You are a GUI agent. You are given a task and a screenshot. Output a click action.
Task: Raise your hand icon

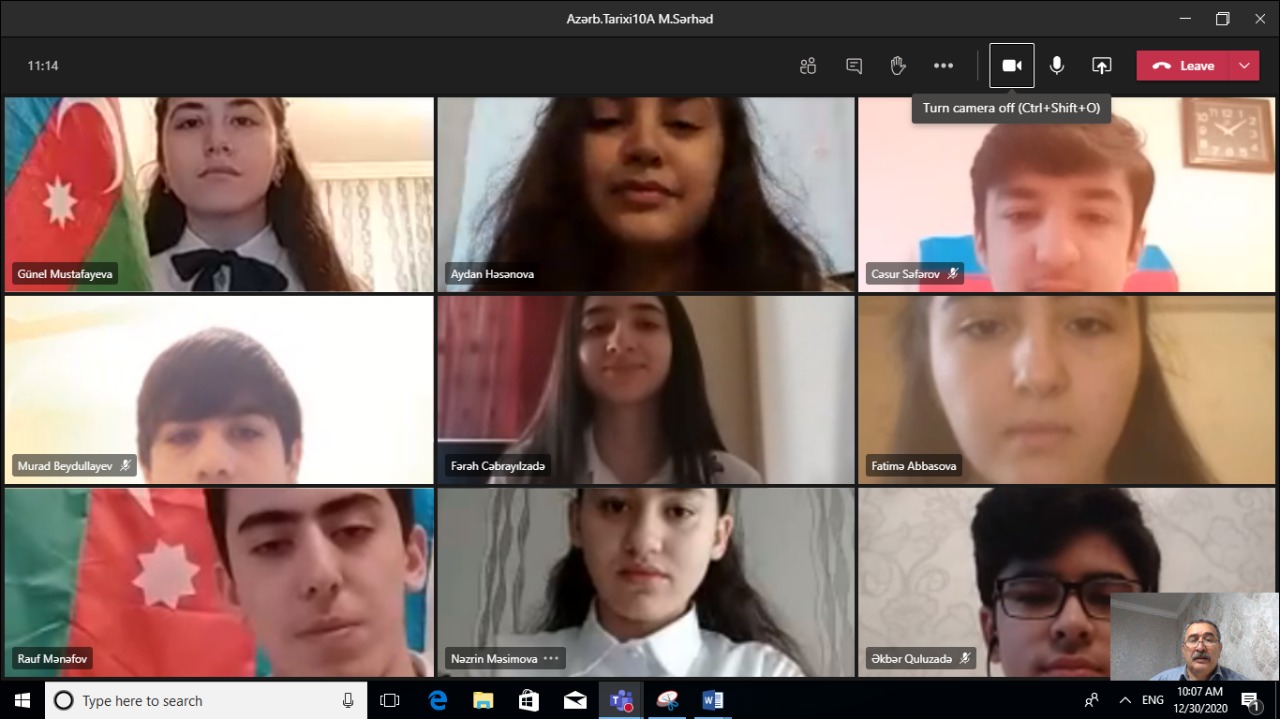click(898, 66)
